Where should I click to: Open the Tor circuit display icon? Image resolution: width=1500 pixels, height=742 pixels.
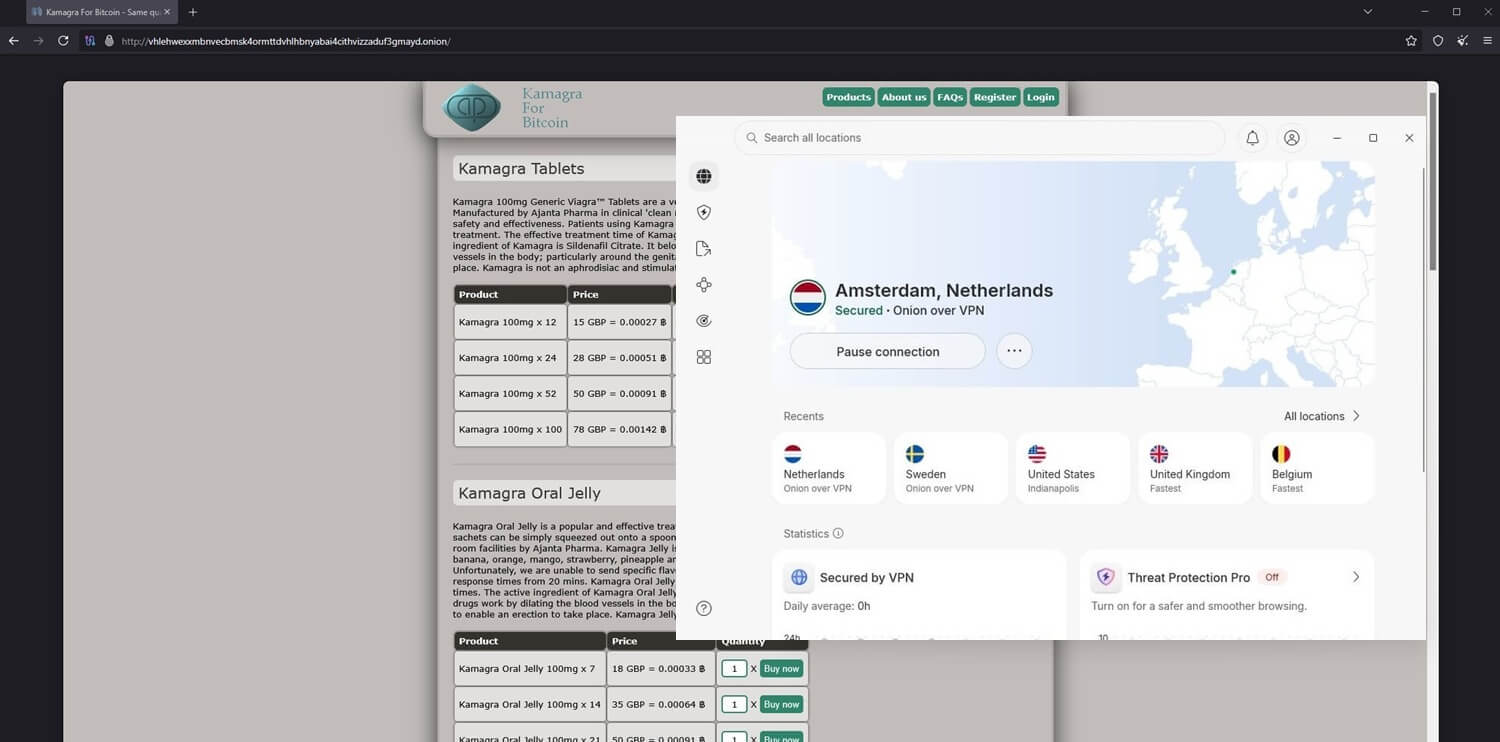91,41
